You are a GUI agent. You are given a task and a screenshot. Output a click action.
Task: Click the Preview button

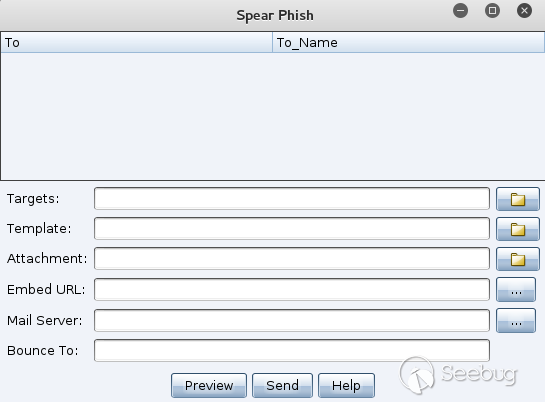[x=209, y=385]
